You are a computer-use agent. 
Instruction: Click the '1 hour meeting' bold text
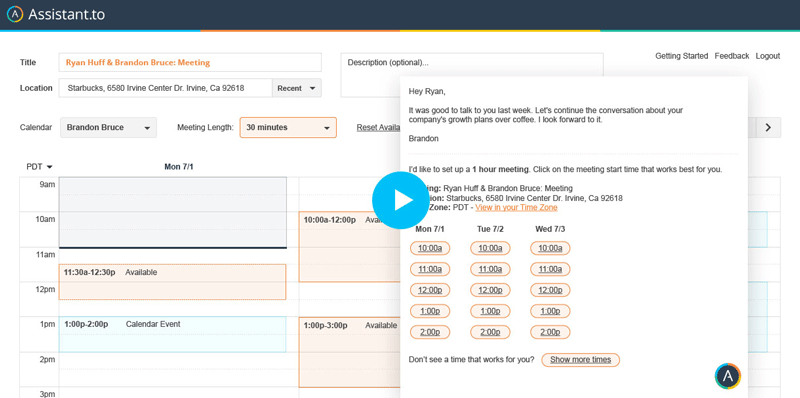coord(501,169)
